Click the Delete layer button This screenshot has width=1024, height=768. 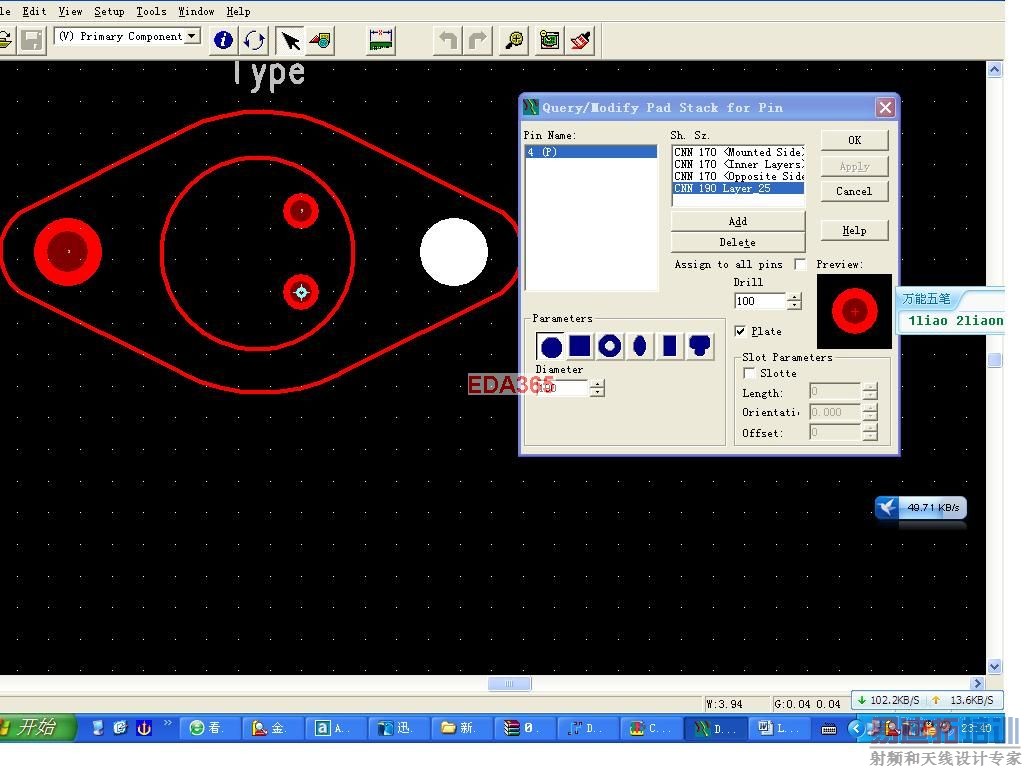738,242
